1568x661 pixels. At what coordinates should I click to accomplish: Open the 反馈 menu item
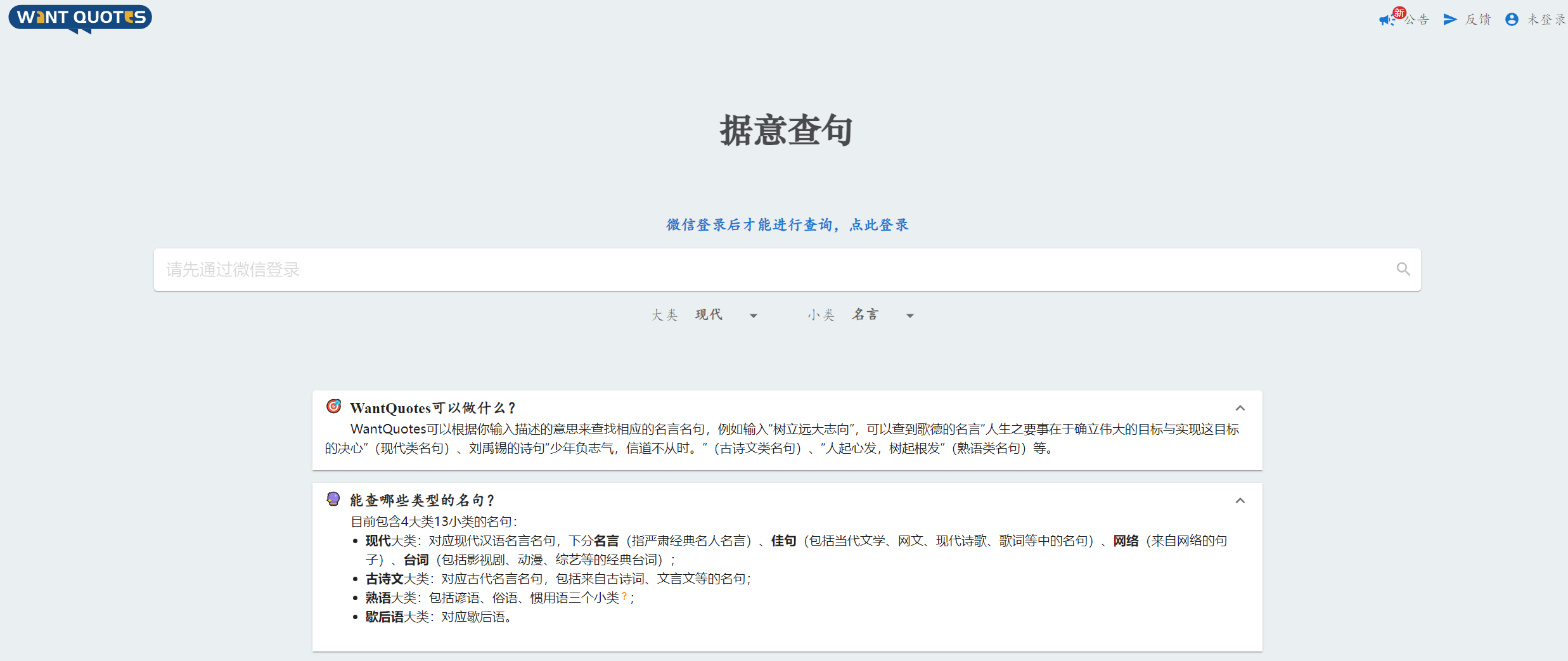tap(1478, 20)
